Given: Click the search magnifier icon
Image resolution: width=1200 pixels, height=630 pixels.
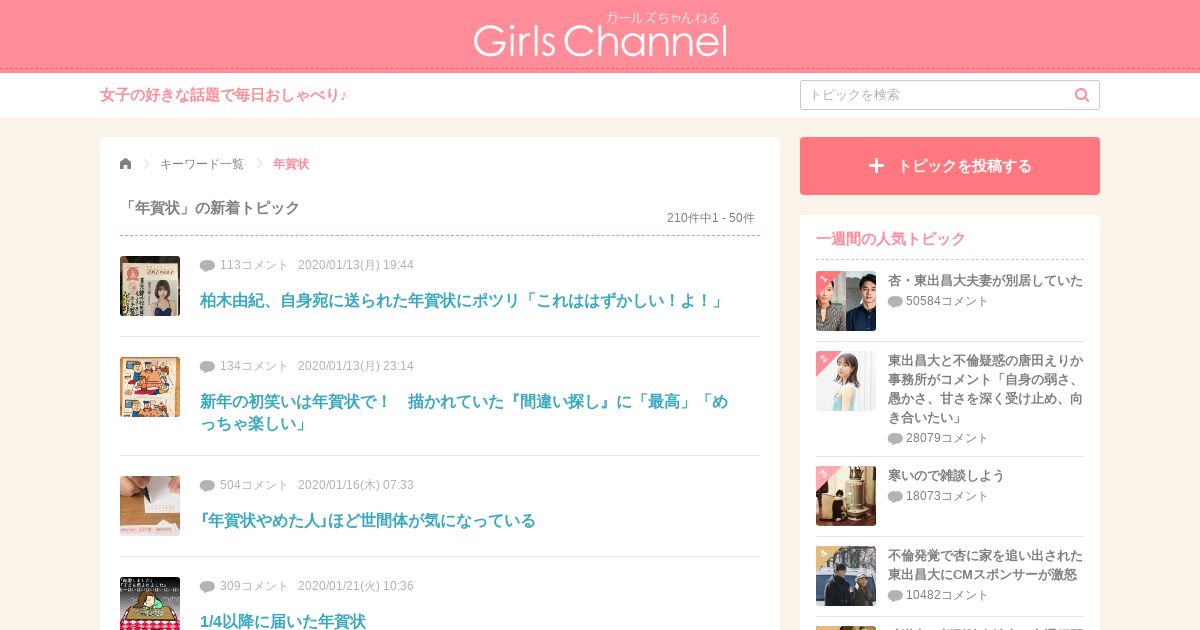Looking at the screenshot, I should [x=1082, y=95].
